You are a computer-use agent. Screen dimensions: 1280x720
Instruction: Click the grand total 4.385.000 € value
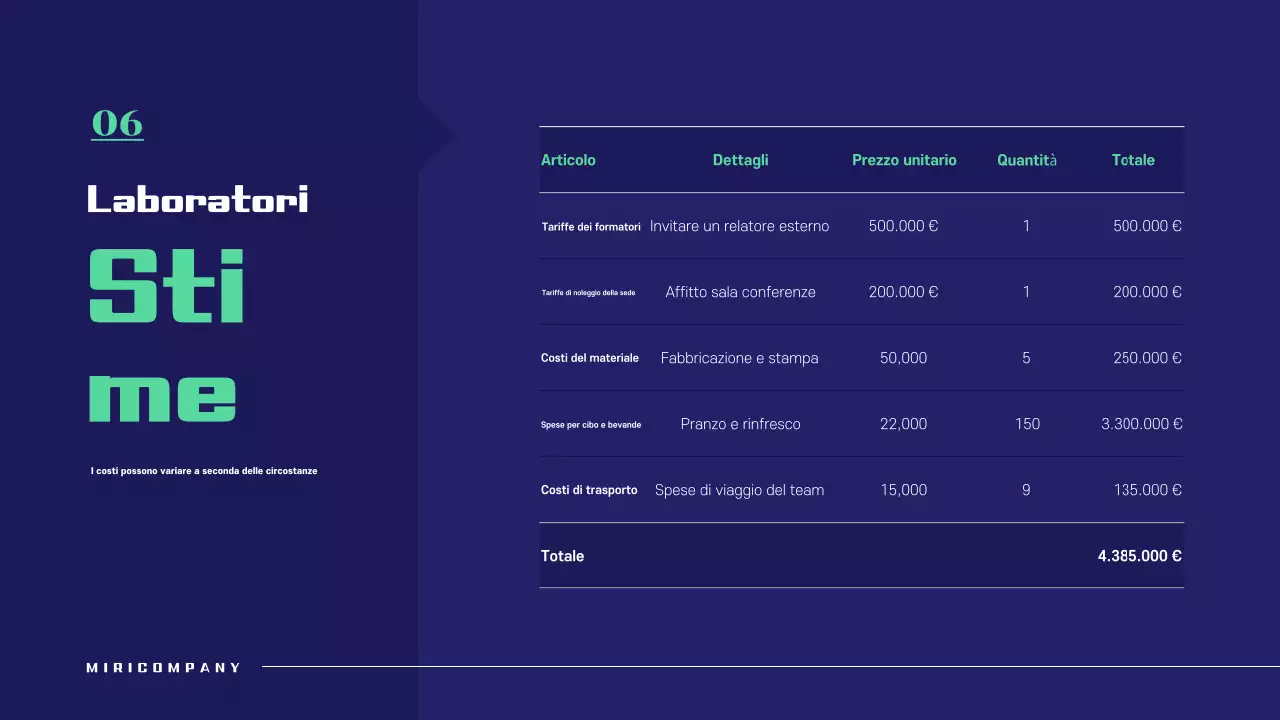coord(1139,556)
